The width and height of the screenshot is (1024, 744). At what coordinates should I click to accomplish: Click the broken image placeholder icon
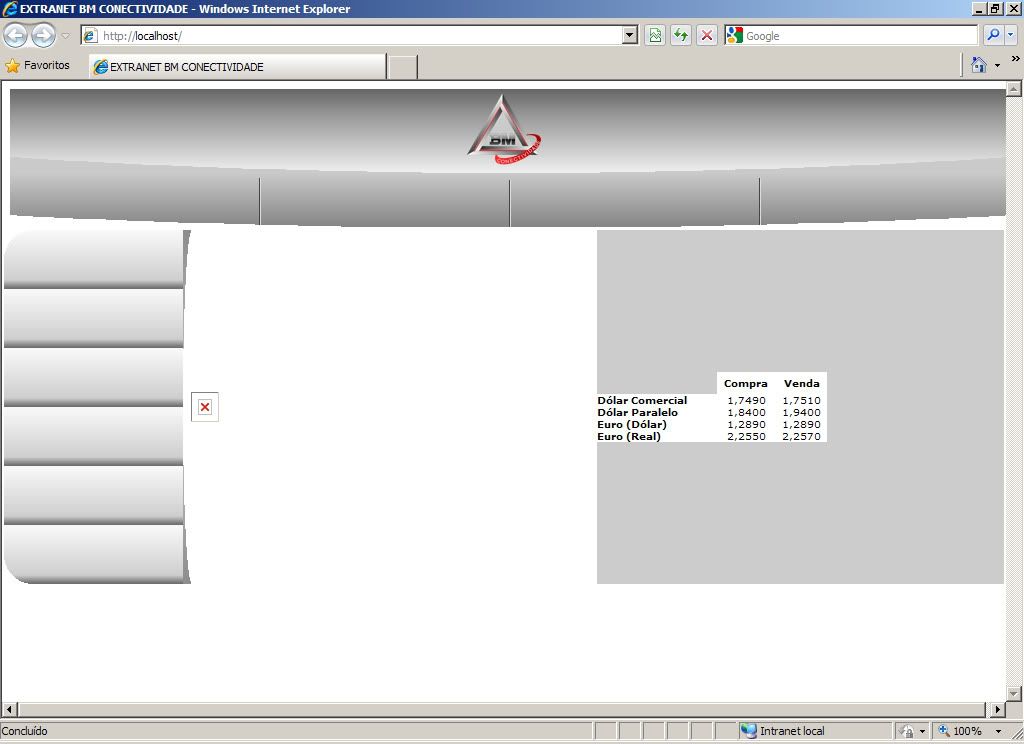(x=205, y=407)
